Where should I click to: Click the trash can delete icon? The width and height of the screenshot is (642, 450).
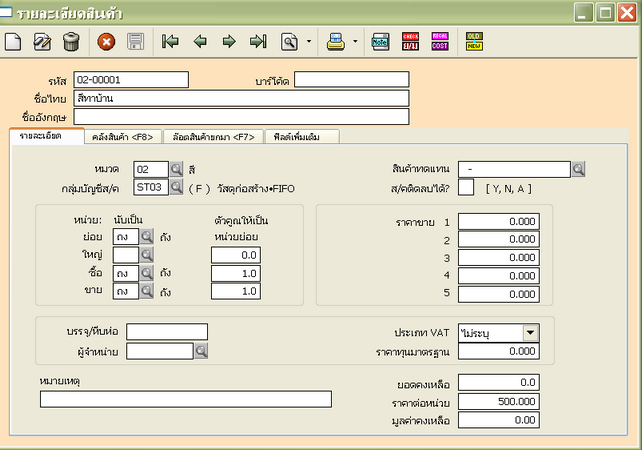click(x=71, y=42)
